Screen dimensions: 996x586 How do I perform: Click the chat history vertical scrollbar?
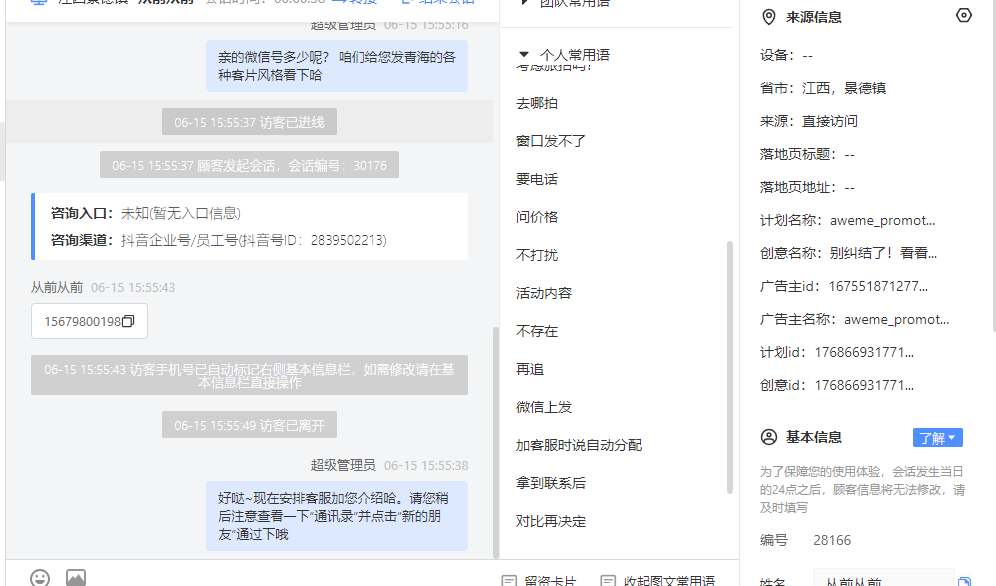pos(496,441)
